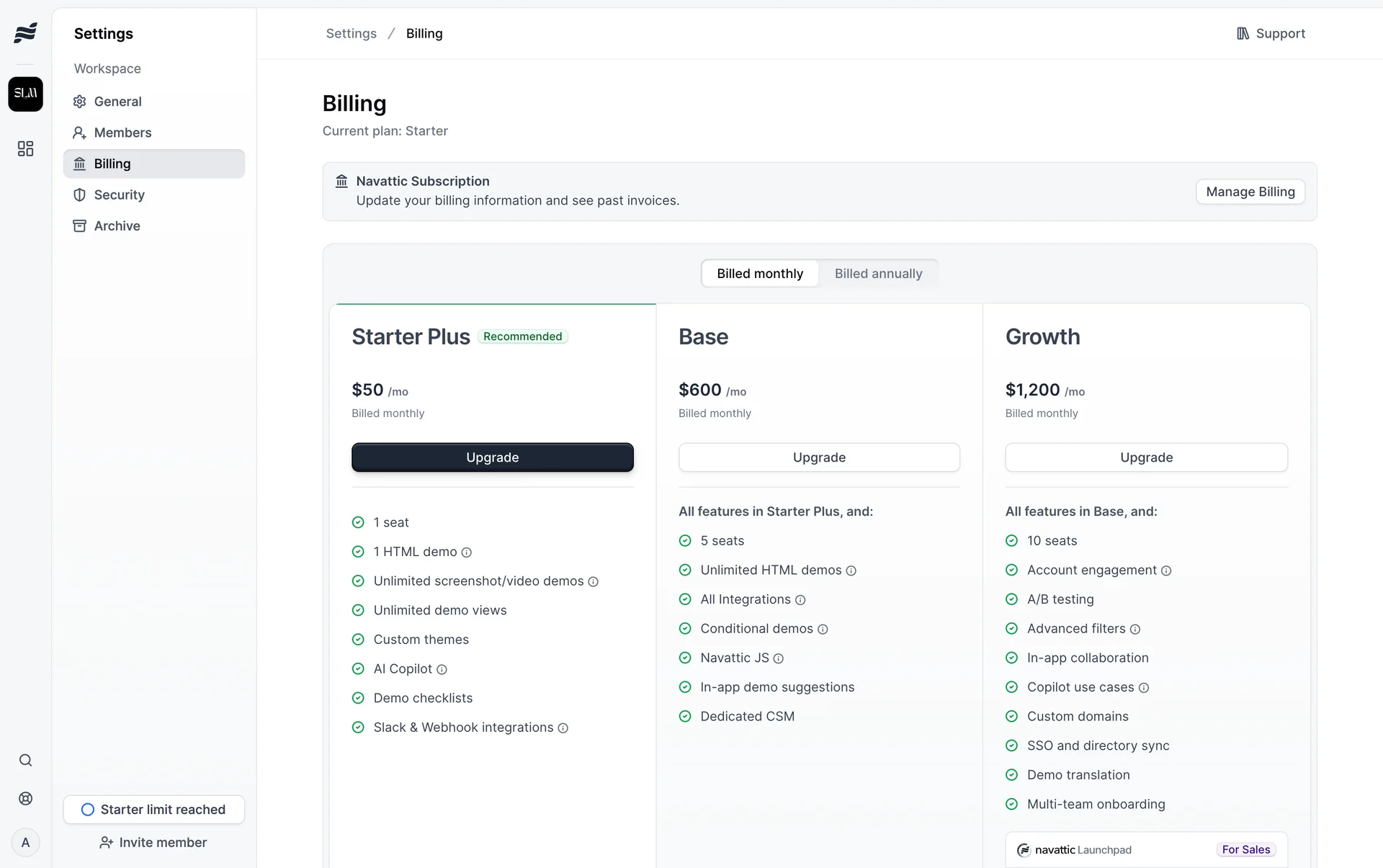Image resolution: width=1383 pixels, height=868 pixels.
Task: Select Billed monthly option
Action: coord(759,274)
